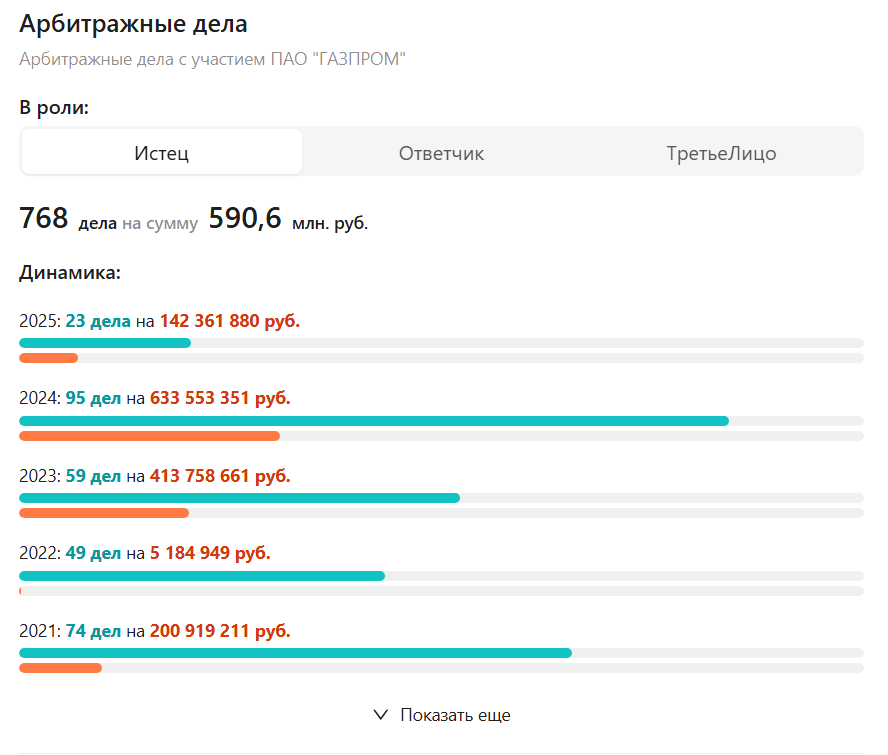Click the 200 919 211 руб. amount
Image resolution: width=888 pixels, height=755 pixels.
pos(220,631)
